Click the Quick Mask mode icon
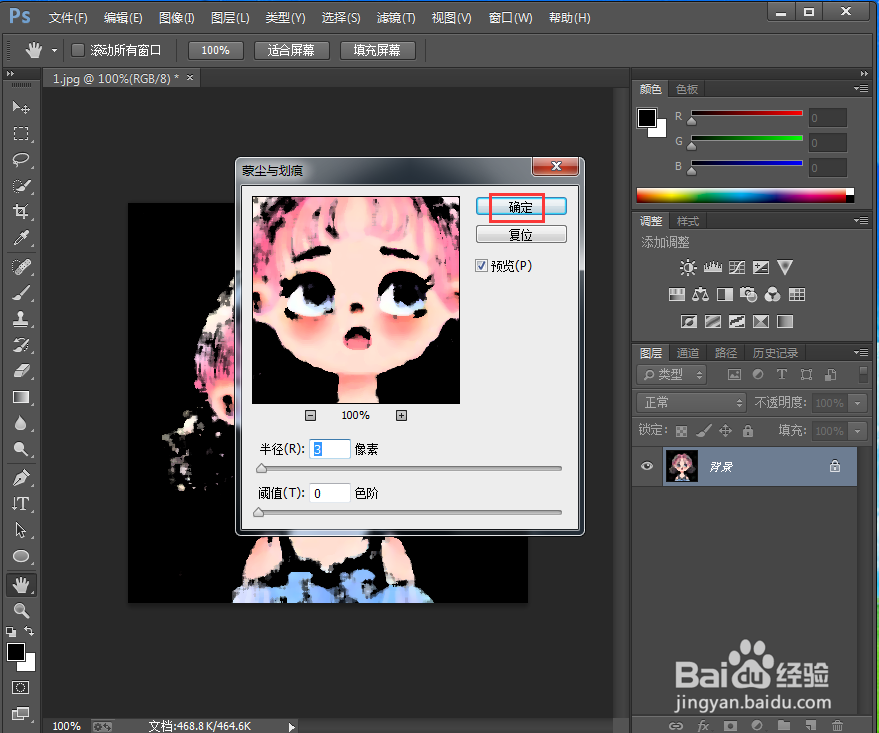This screenshot has width=879, height=733. (x=21, y=688)
